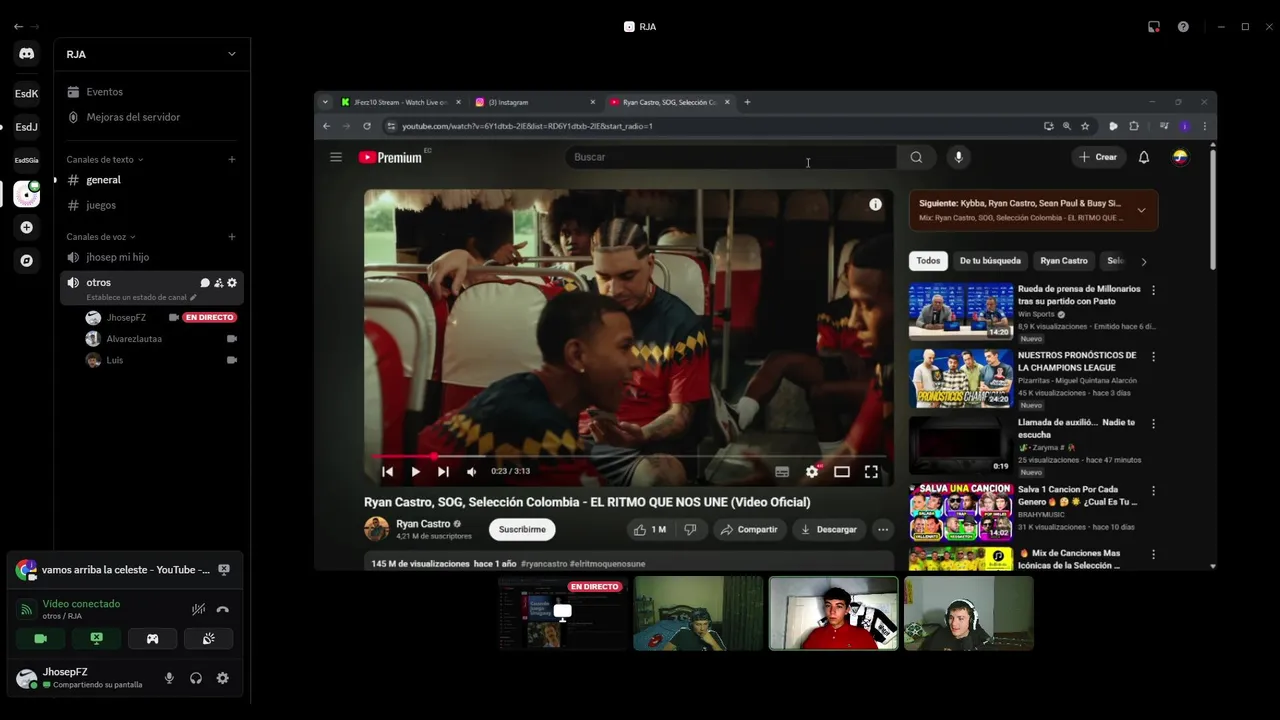Create a channel in Canales de voz
This screenshot has height=720, width=1280.
click(x=232, y=237)
